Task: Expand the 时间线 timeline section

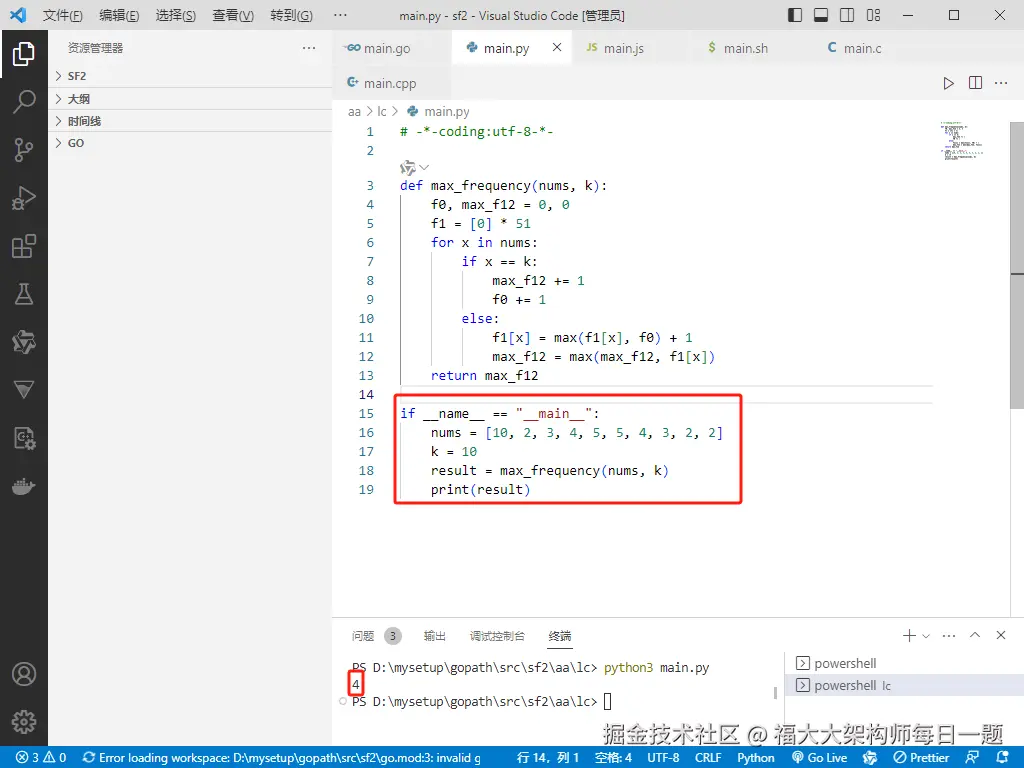Action: tap(190, 121)
